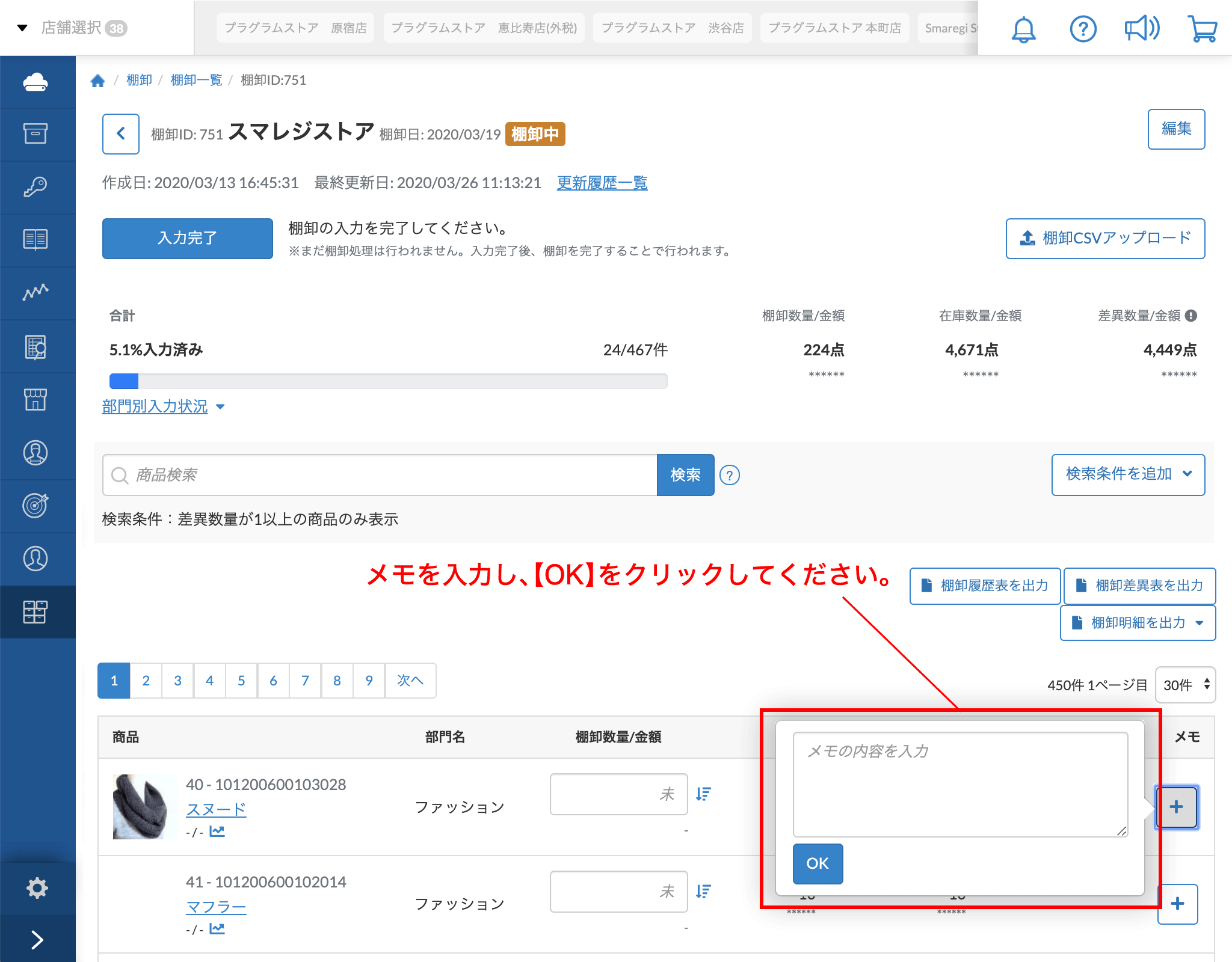Expand the sidebar with bottom chevron arrow

36,939
